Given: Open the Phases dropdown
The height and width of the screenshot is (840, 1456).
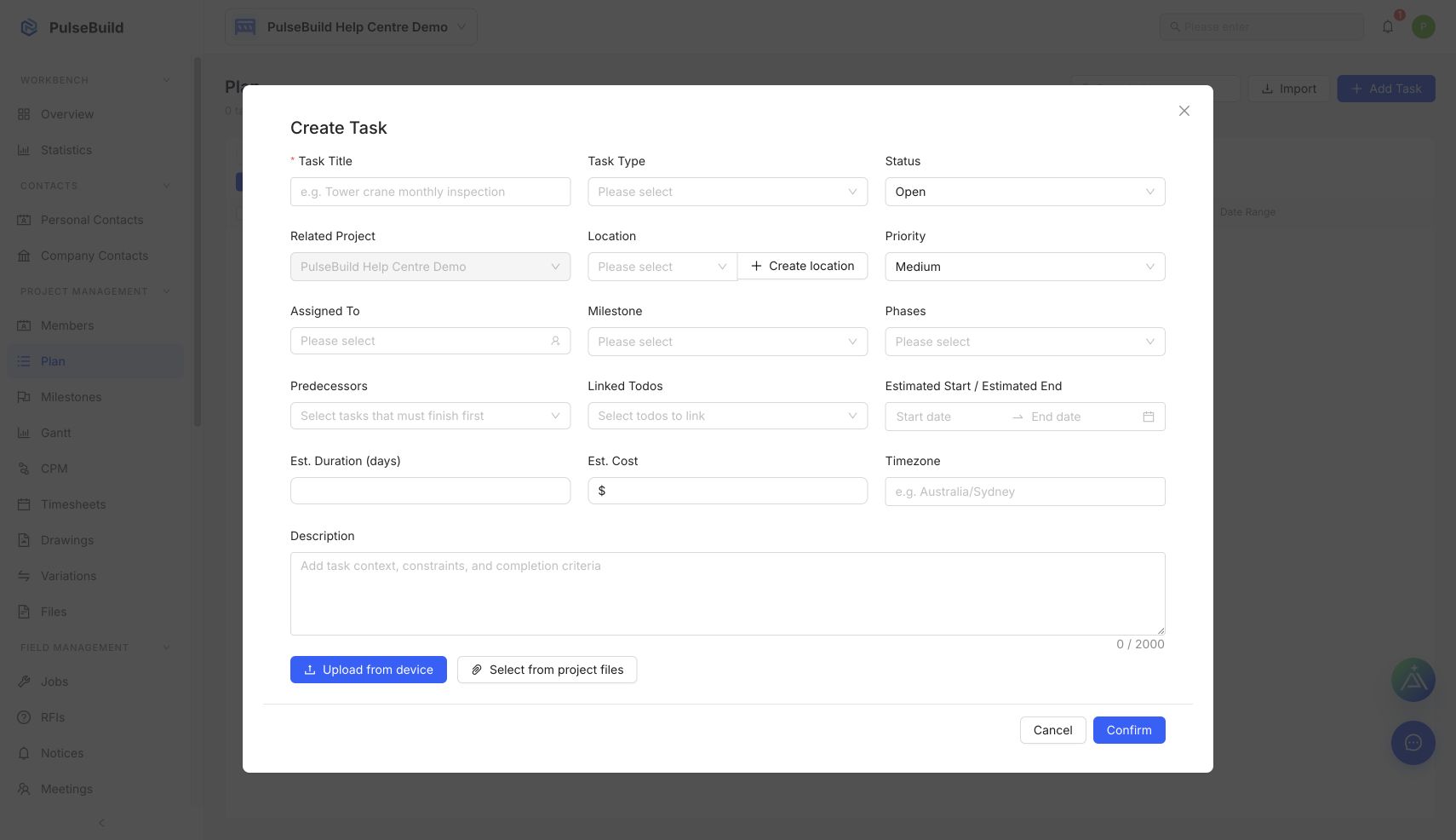Looking at the screenshot, I should pyautogui.click(x=1024, y=342).
